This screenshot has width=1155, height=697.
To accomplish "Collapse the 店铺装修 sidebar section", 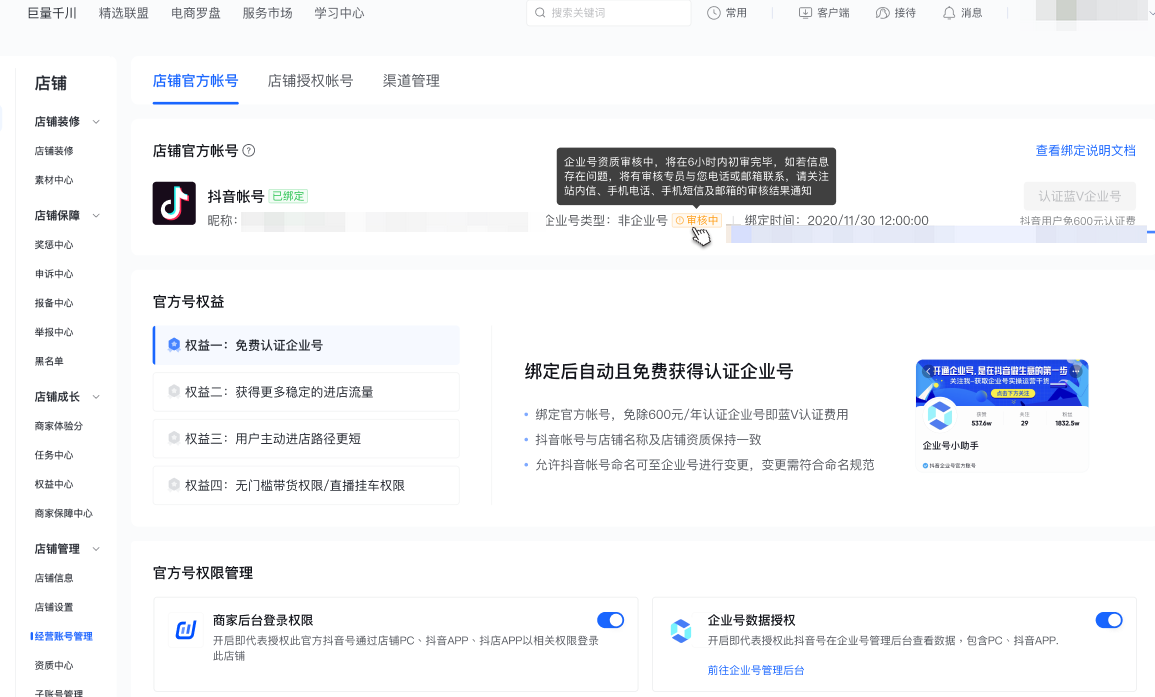I will 97,122.
